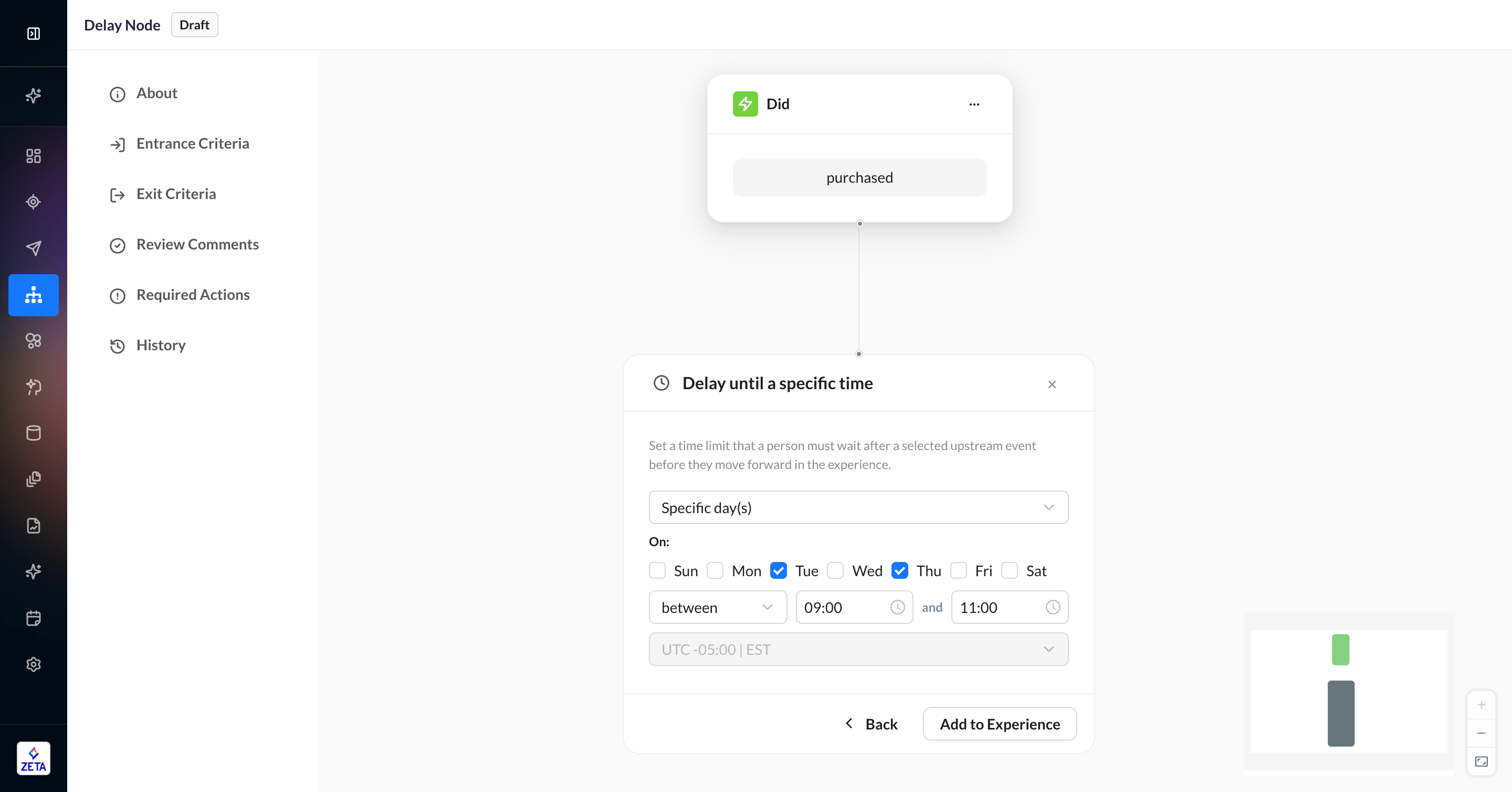This screenshot has height=792, width=1512.
Task: Check the Sun day checkbox
Action: pos(657,571)
